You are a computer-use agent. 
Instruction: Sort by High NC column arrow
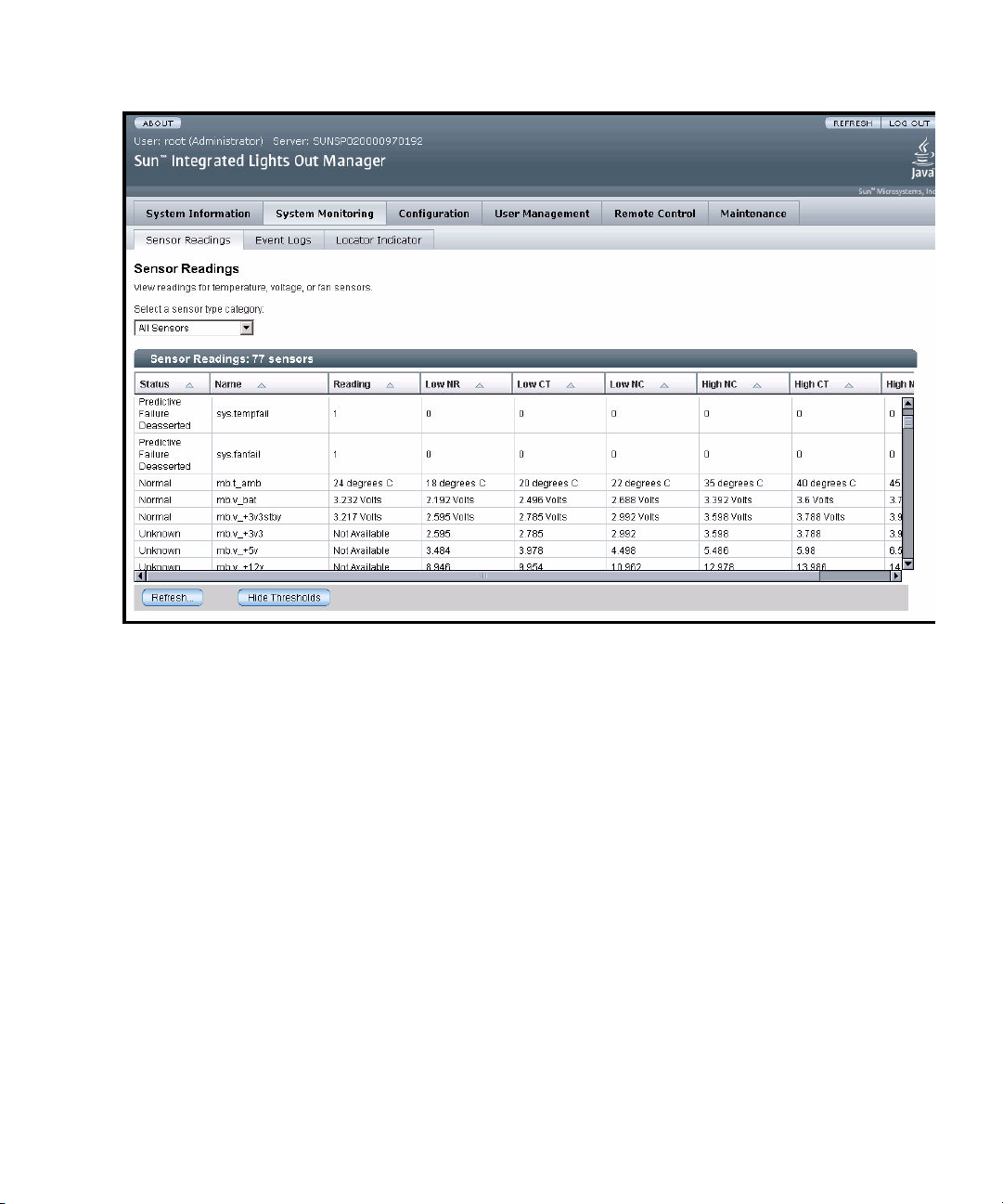[757, 385]
